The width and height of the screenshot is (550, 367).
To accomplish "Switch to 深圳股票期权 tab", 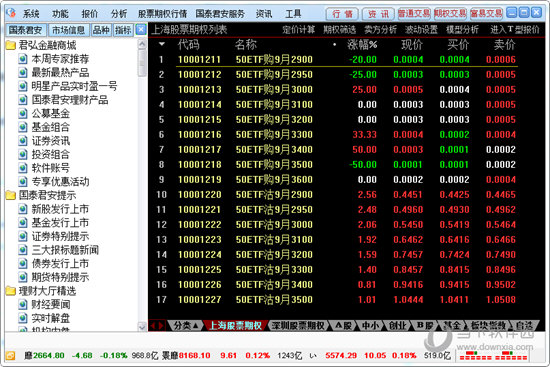I will pyautogui.click(x=298, y=326).
